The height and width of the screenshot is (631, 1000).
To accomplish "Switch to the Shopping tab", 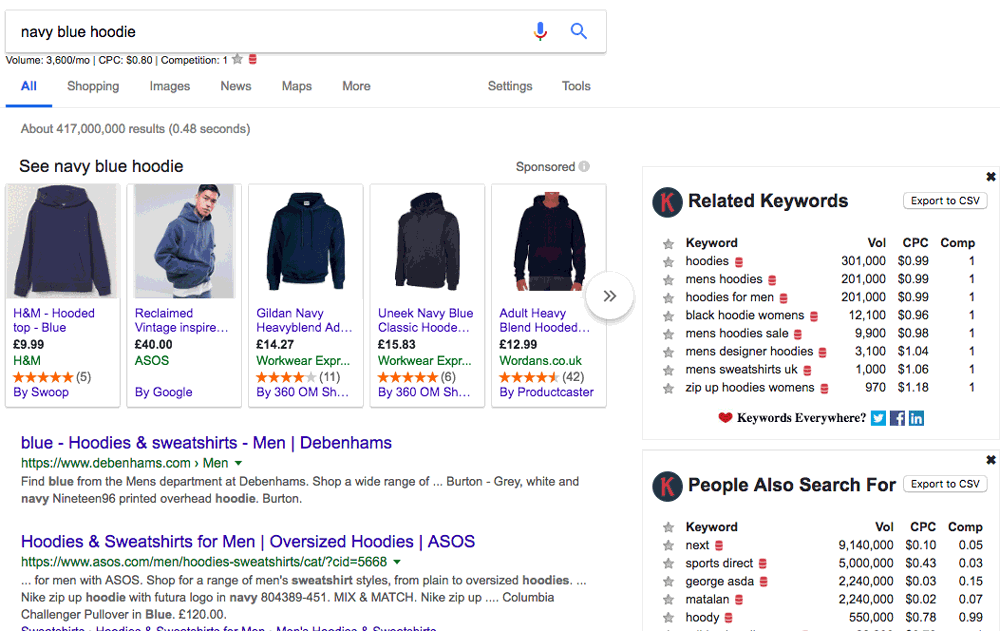I will pyautogui.click(x=92, y=86).
